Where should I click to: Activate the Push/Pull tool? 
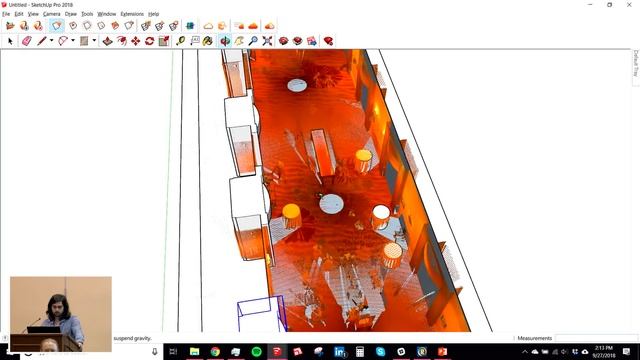click(x=107, y=41)
